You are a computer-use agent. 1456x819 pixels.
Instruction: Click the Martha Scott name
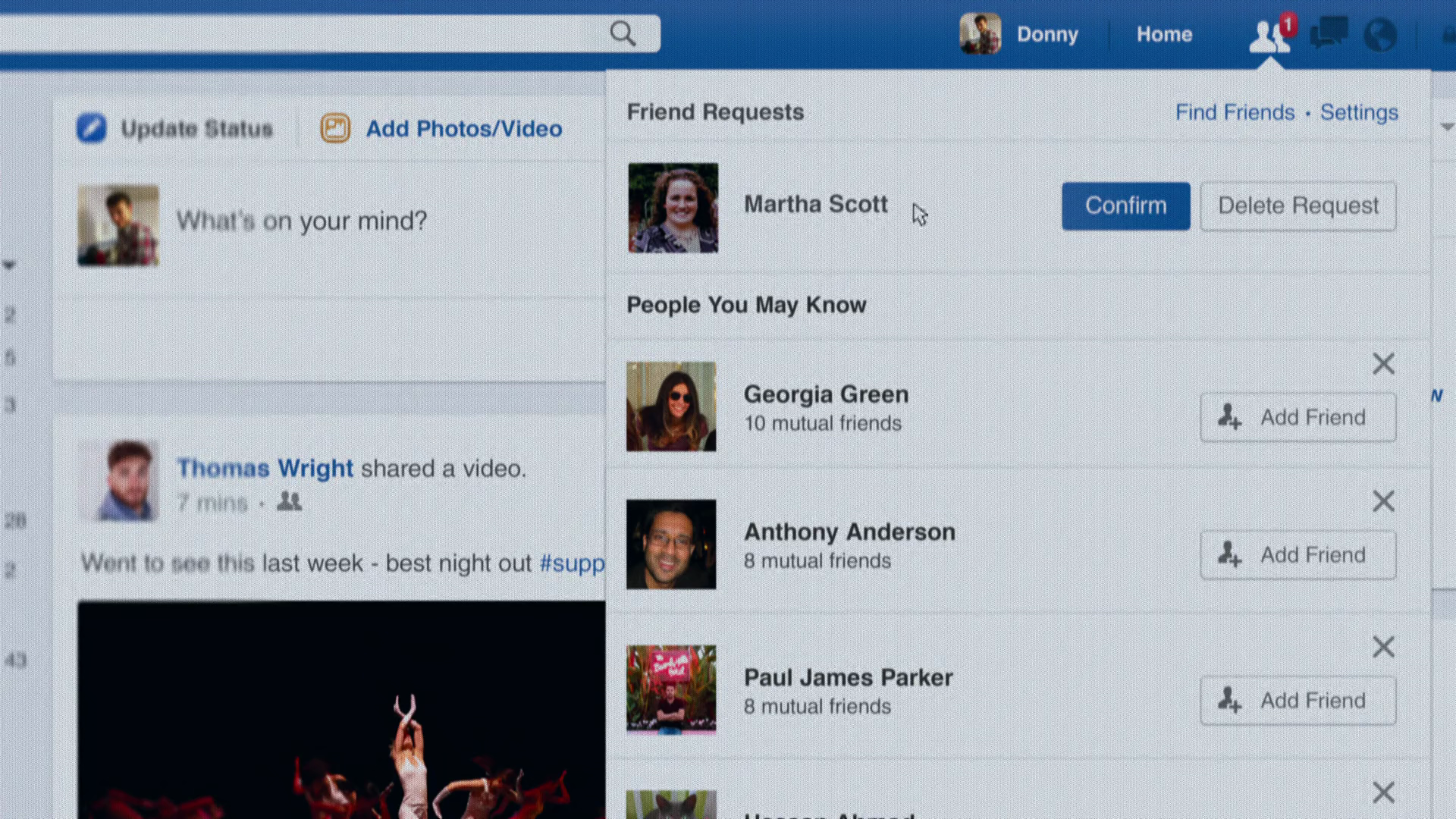[x=815, y=204]
